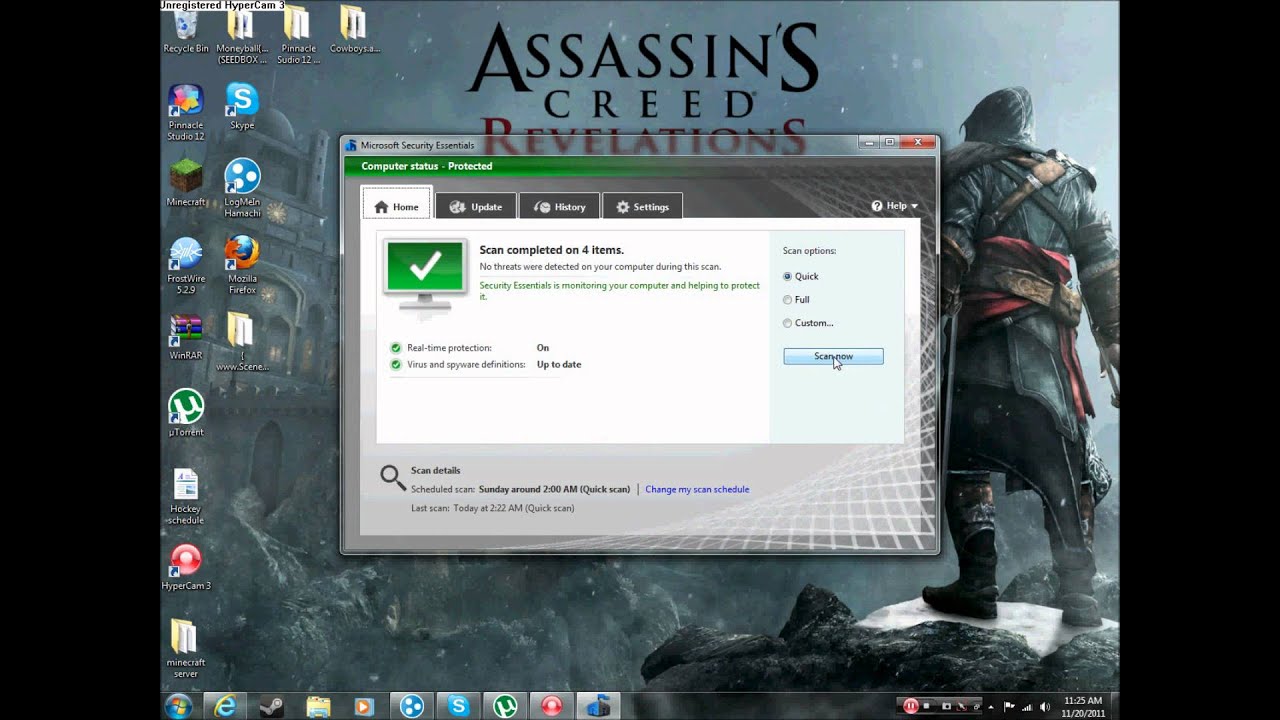Click Change my scan schedule link
The width and height of the screenshot is (1280, 720).
pos(697,489)
